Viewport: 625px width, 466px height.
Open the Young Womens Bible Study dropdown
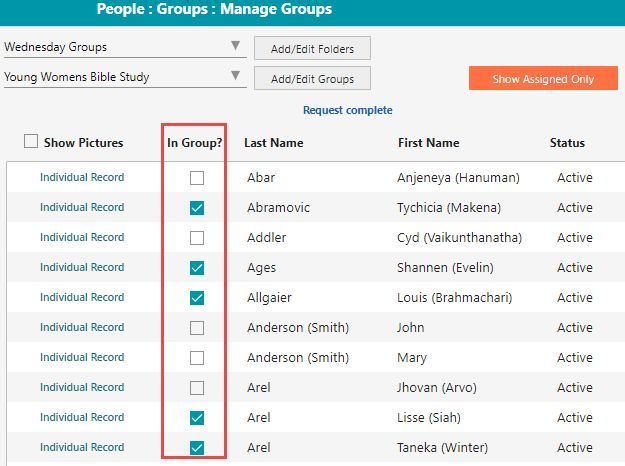[x=125, y=77]
